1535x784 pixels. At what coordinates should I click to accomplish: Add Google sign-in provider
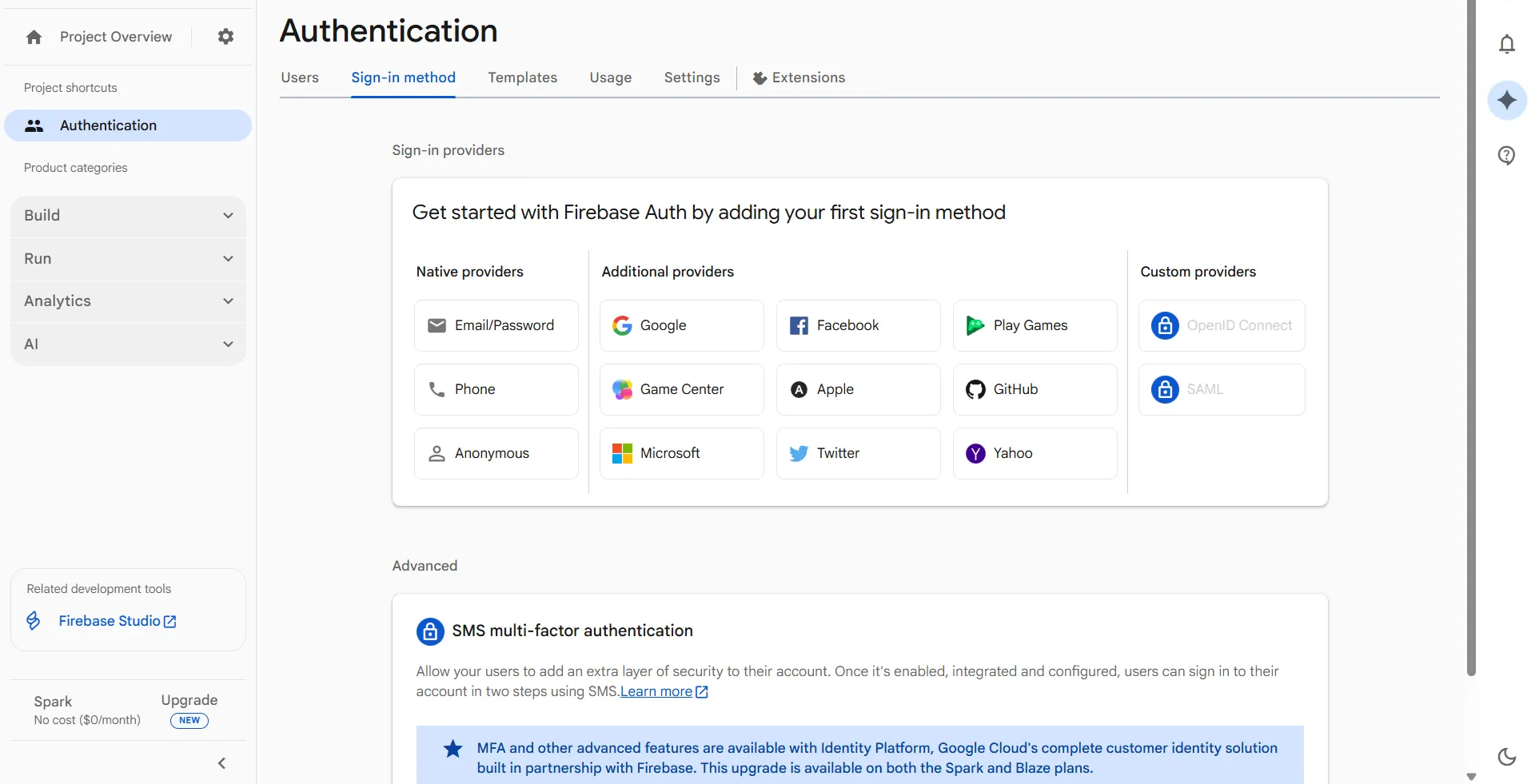(x=682, y=325)
